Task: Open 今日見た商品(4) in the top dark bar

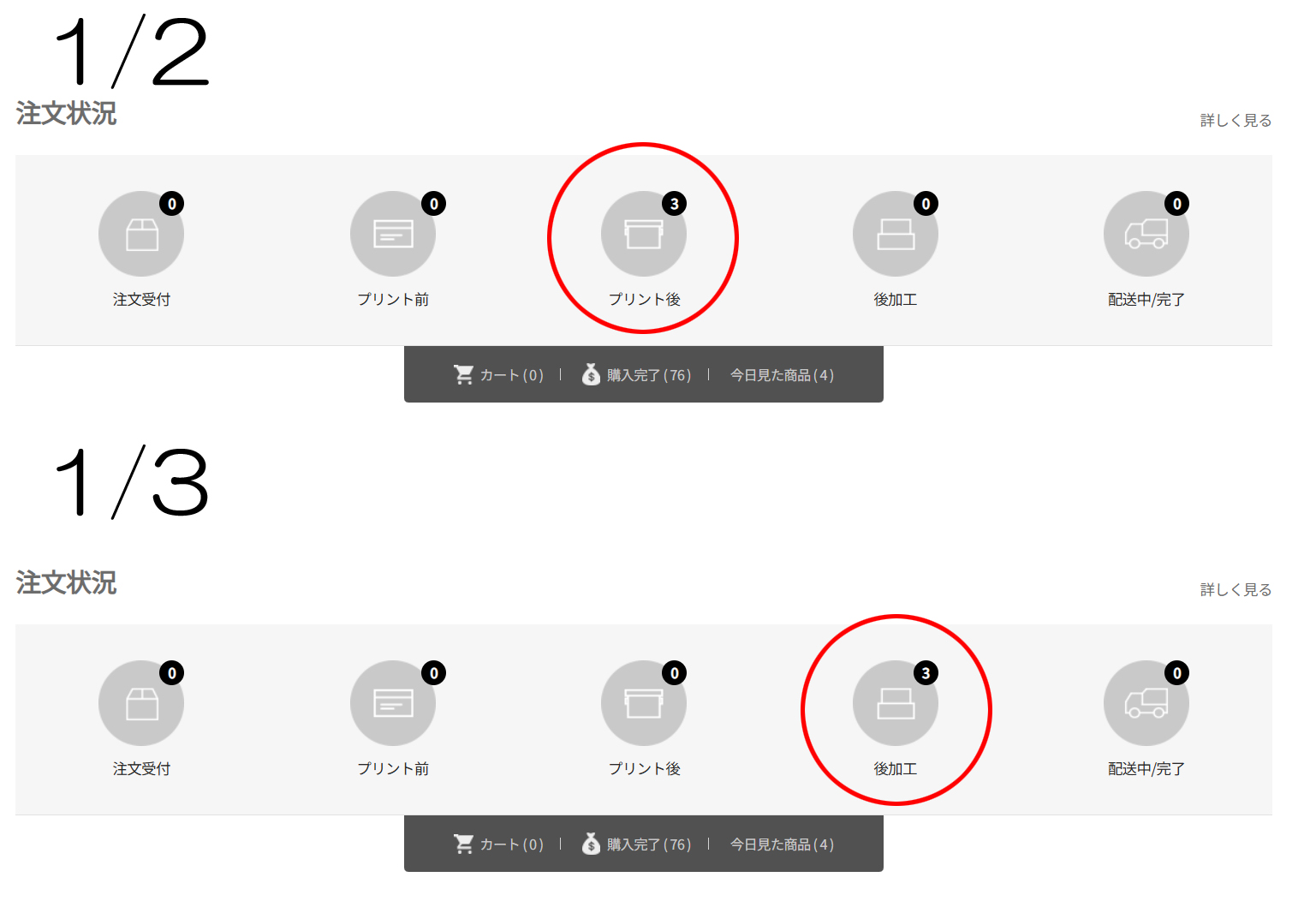Action: tap(782, 375)
